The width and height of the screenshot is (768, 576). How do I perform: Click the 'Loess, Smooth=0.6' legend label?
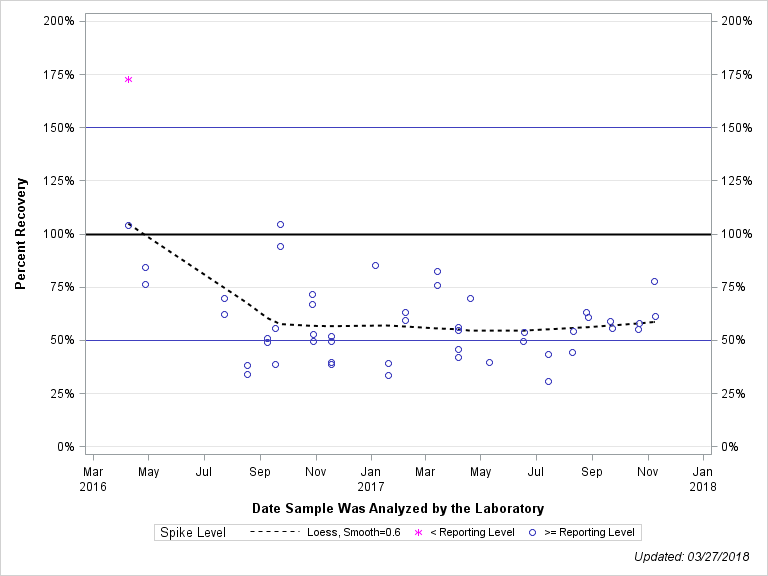[354, 532]
